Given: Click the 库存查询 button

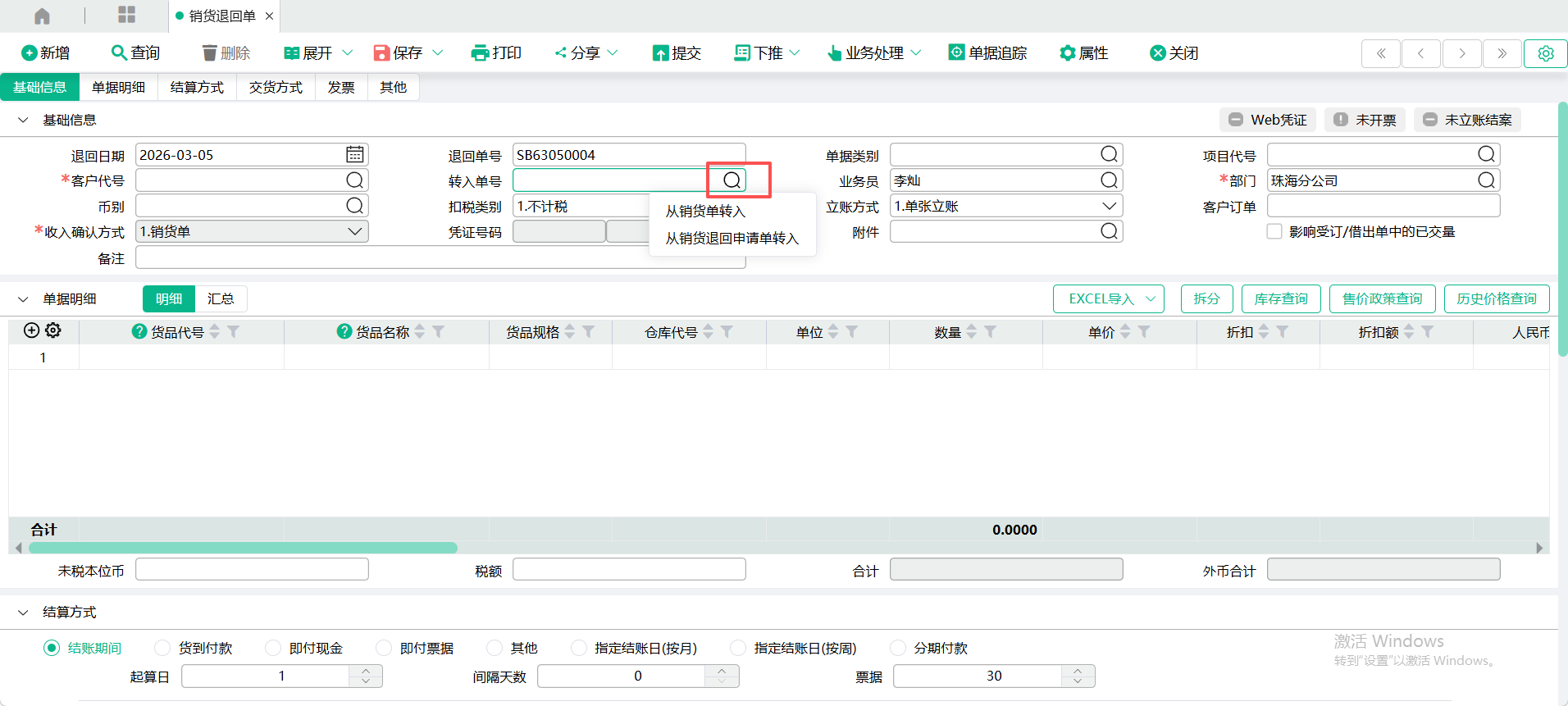Looking at the screenshot, I should point(1280,299).
